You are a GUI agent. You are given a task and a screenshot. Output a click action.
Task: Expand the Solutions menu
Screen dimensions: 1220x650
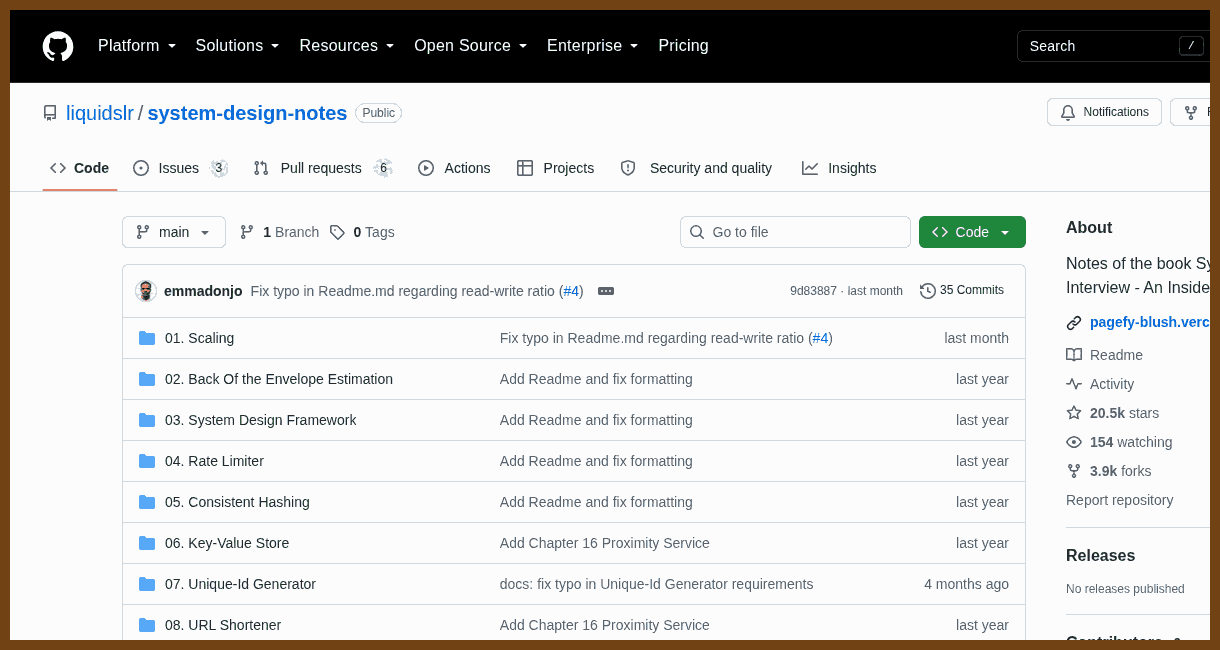coord(238,46)
